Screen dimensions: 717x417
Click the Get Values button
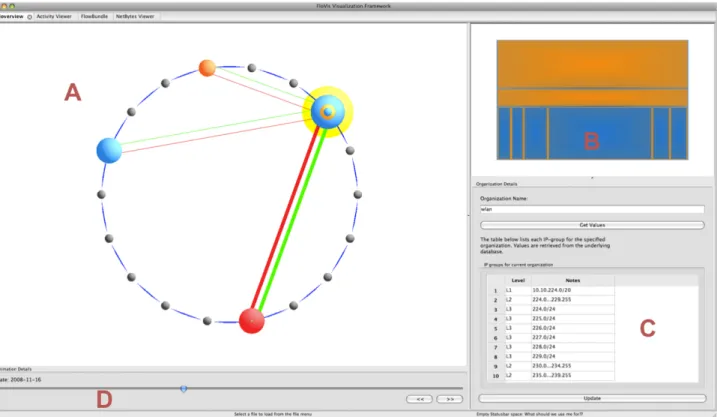pos(592,225)
